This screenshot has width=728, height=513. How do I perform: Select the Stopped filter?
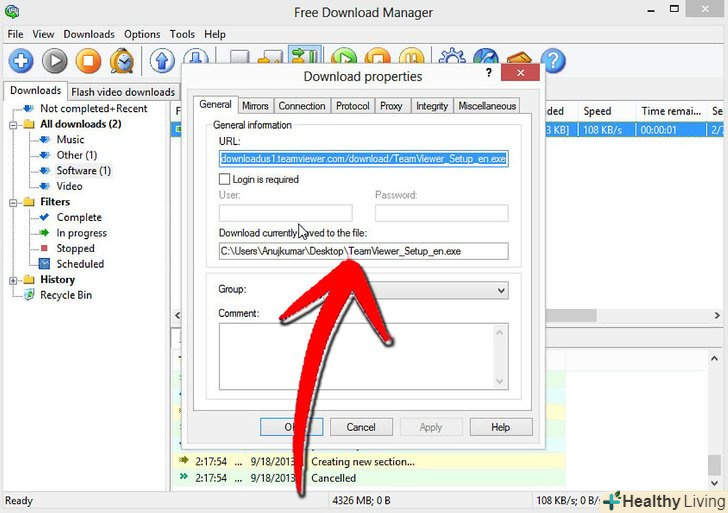point(75,248)
